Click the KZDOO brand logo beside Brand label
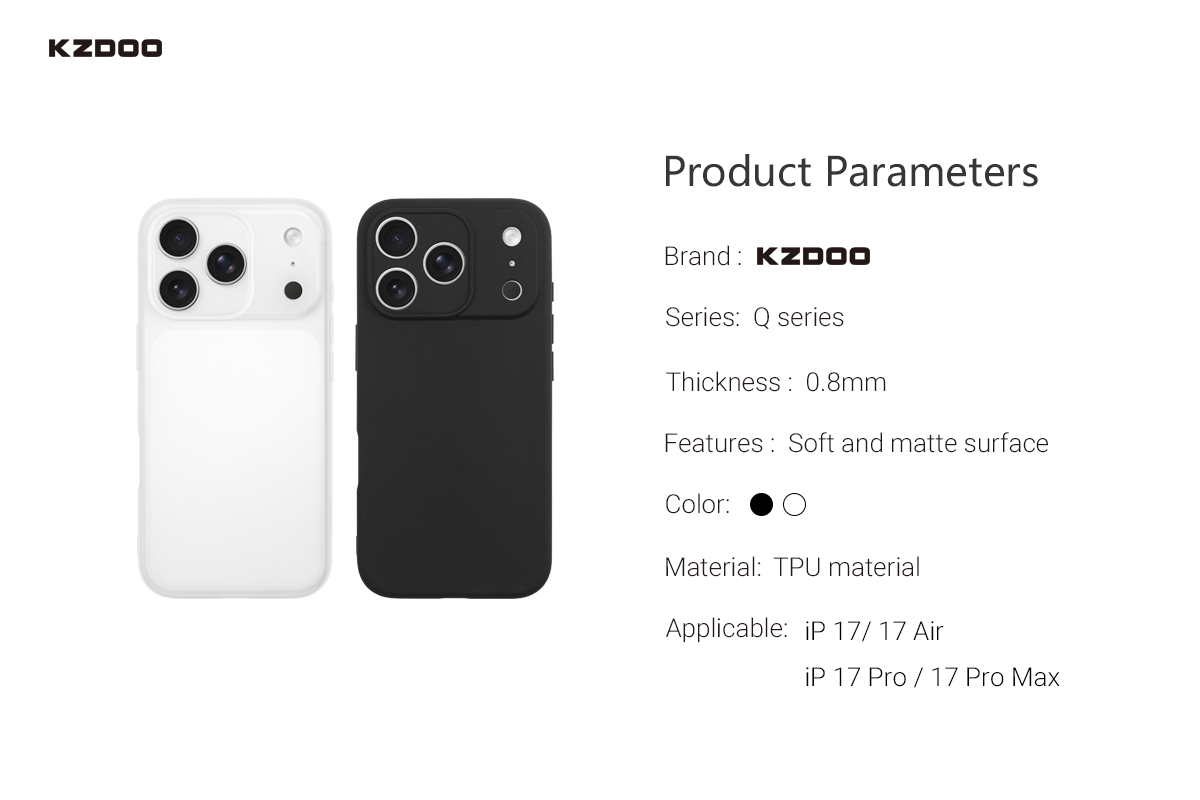This screenshot has height=800, width=1200. coord(812,256)
